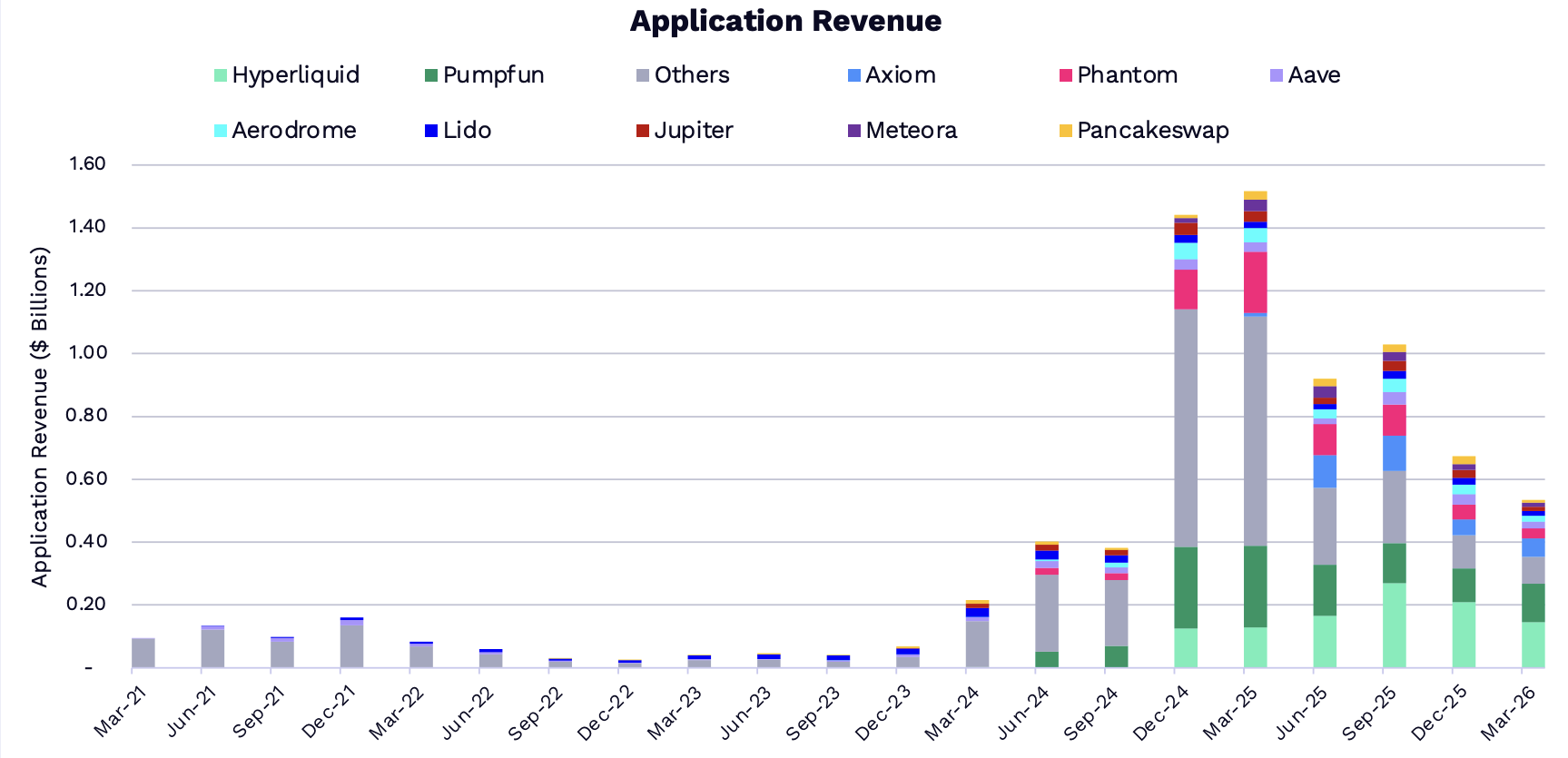
Task: Click the Jun-24 x-axis label
Action: [1023, 713]
